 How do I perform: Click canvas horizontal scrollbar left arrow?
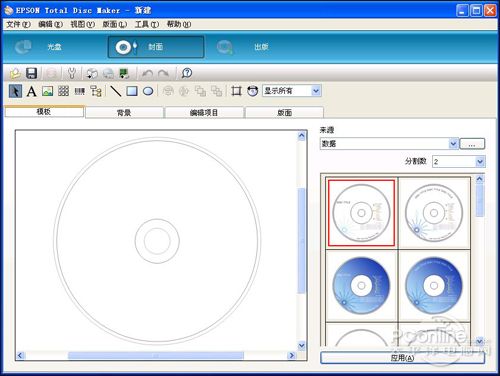(x=21, y=355)
